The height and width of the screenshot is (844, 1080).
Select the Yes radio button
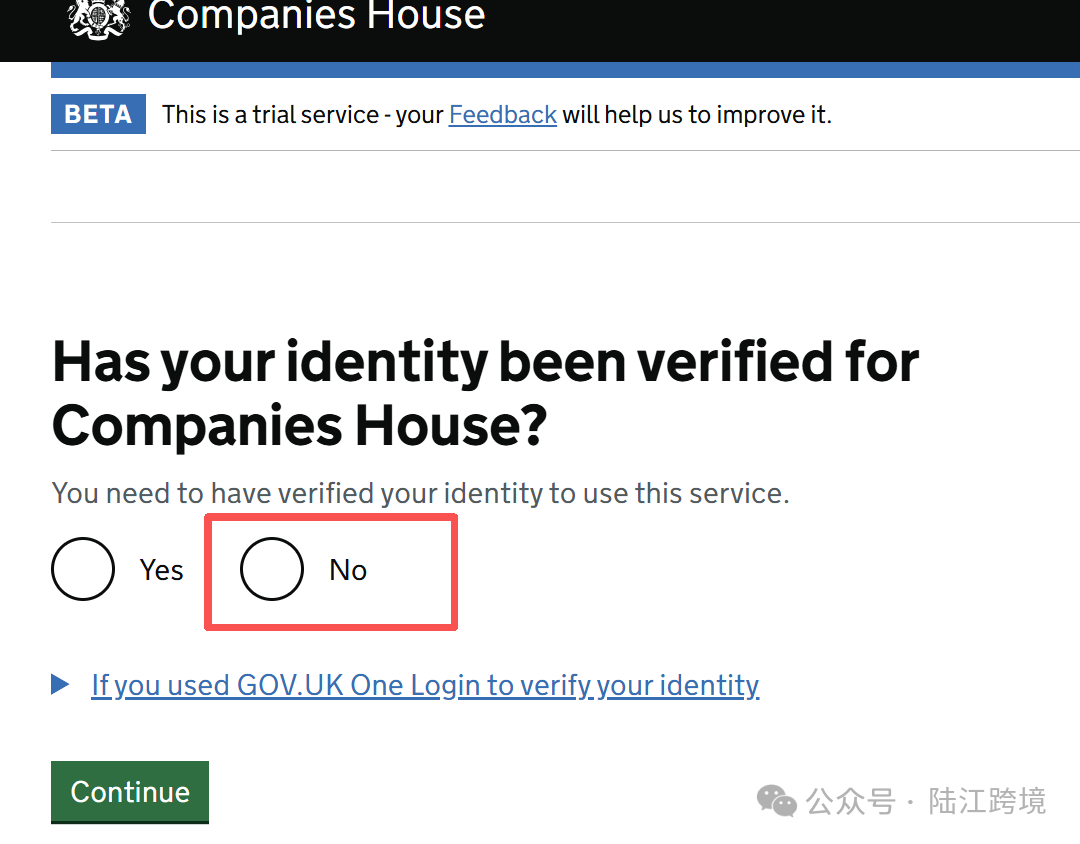[x=83, y=569]
